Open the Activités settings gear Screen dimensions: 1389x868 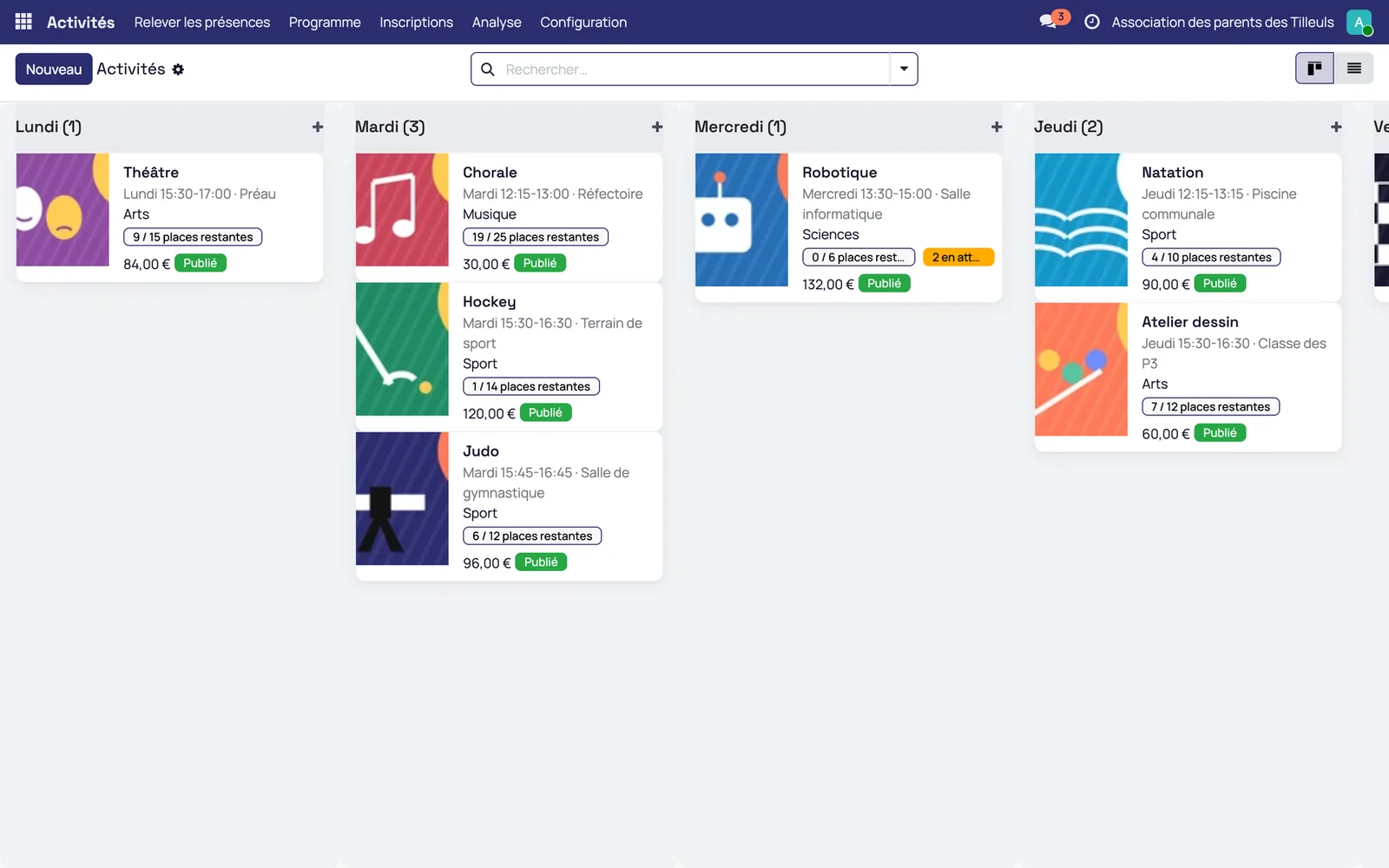coord(178,69)
